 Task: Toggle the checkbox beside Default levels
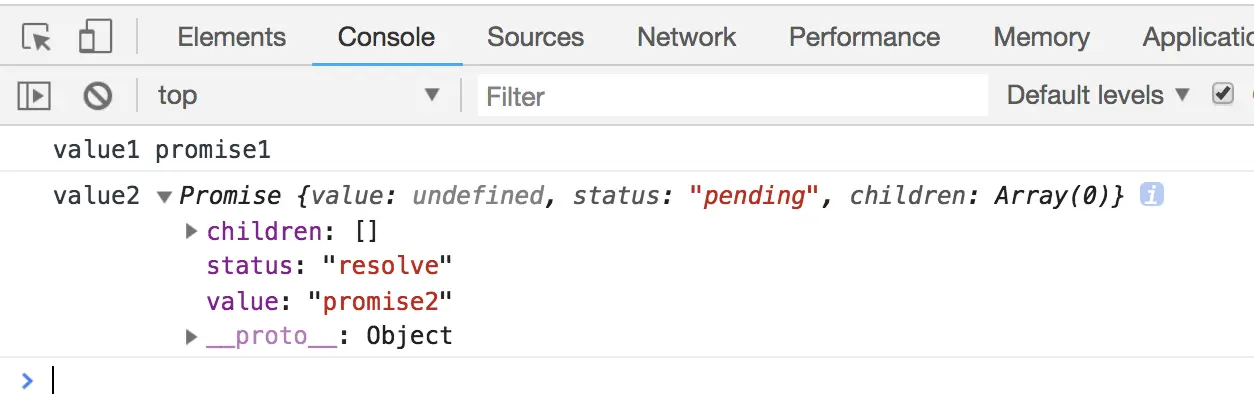click(1222, 94)
